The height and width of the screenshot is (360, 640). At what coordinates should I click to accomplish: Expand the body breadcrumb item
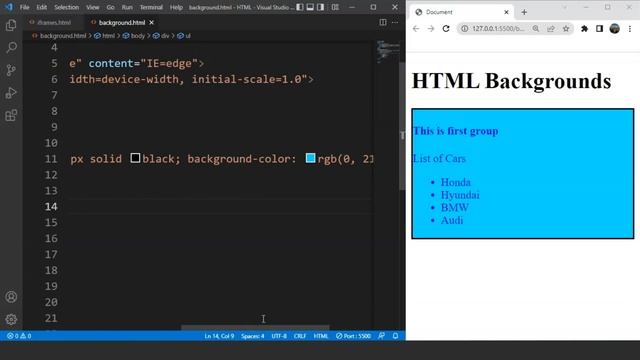click(x=138, y=36)
